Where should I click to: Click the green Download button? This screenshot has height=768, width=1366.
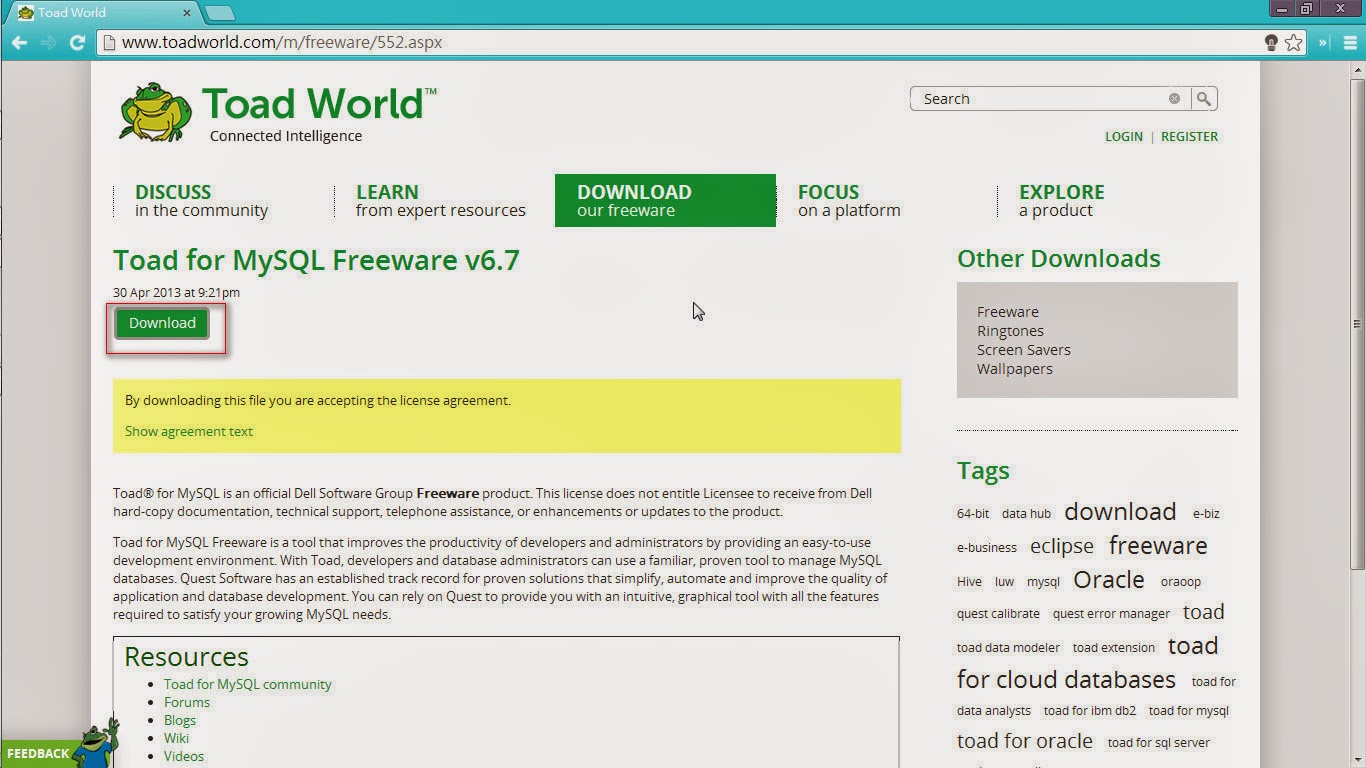pos(162,323)
